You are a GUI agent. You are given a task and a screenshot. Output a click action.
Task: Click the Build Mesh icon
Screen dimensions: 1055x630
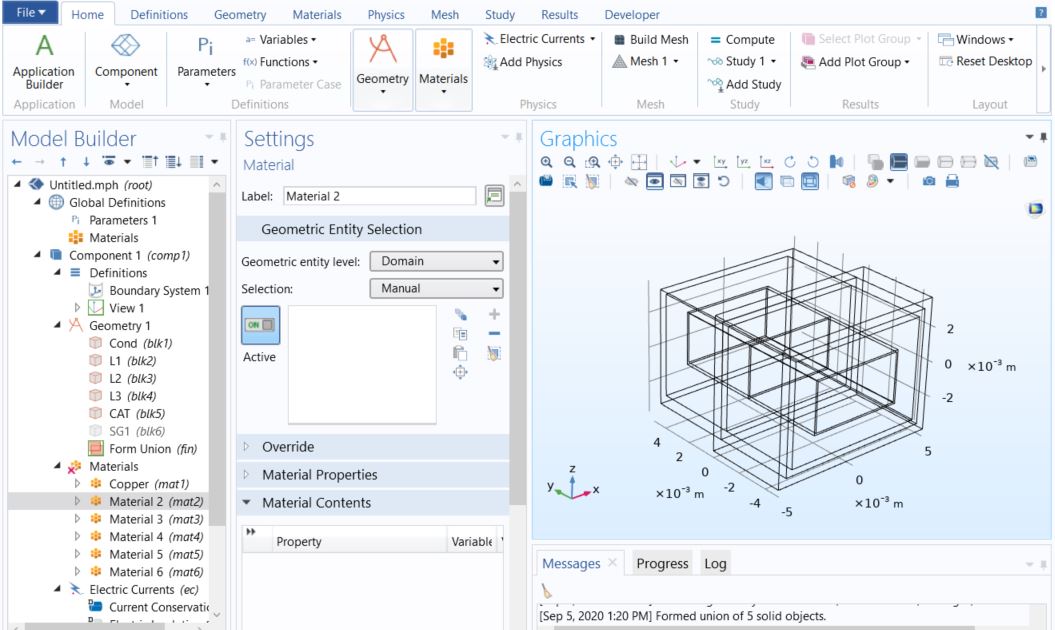tap(650, 40)
